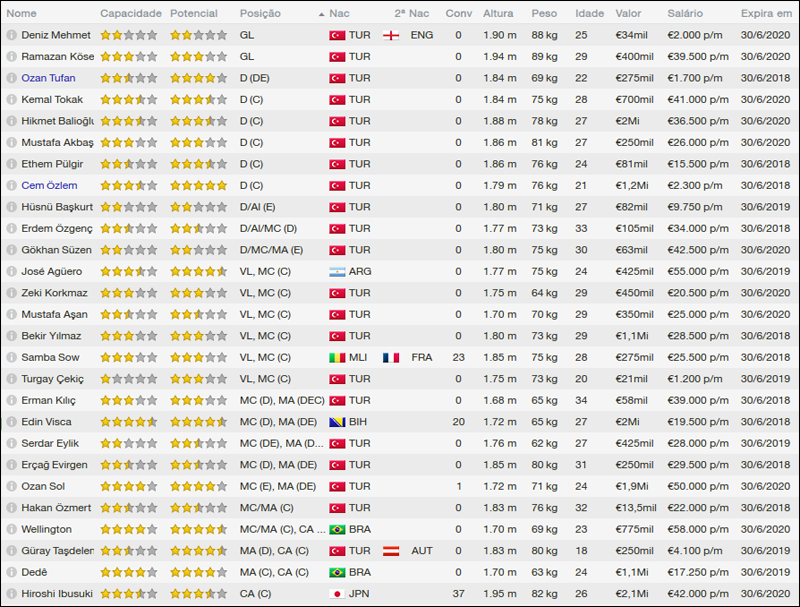The height and width of the screenshot is (607, 800).
Task: Click Cem Özlem's potential star rating
Action: coord(198,186)
